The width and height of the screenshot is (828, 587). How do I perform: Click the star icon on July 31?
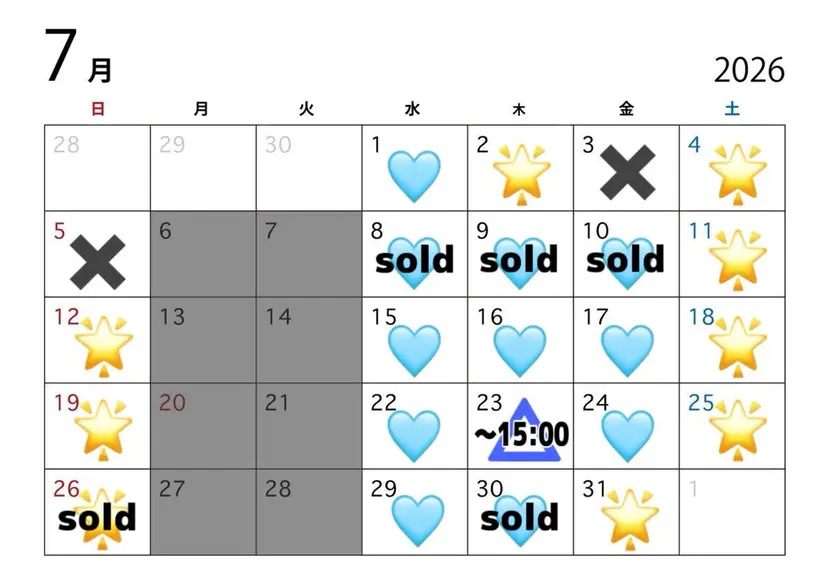[x=629, y=519]
